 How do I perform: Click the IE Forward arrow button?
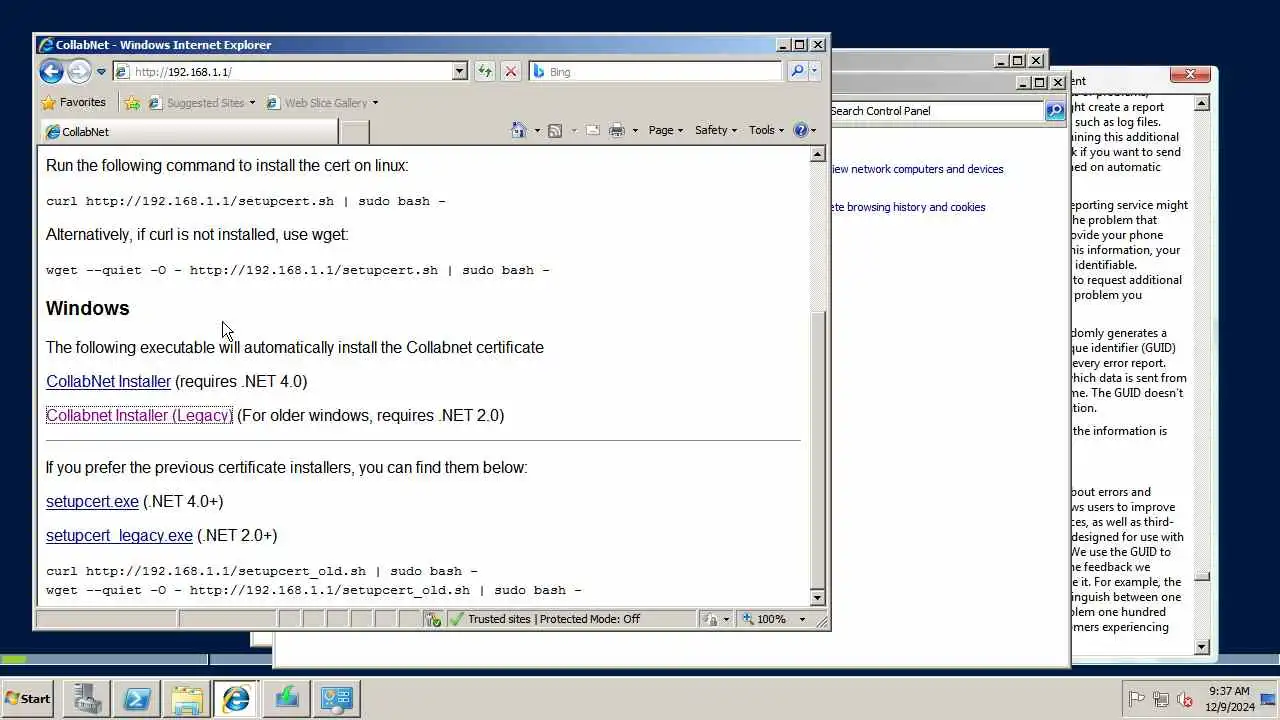coord(79,71)
